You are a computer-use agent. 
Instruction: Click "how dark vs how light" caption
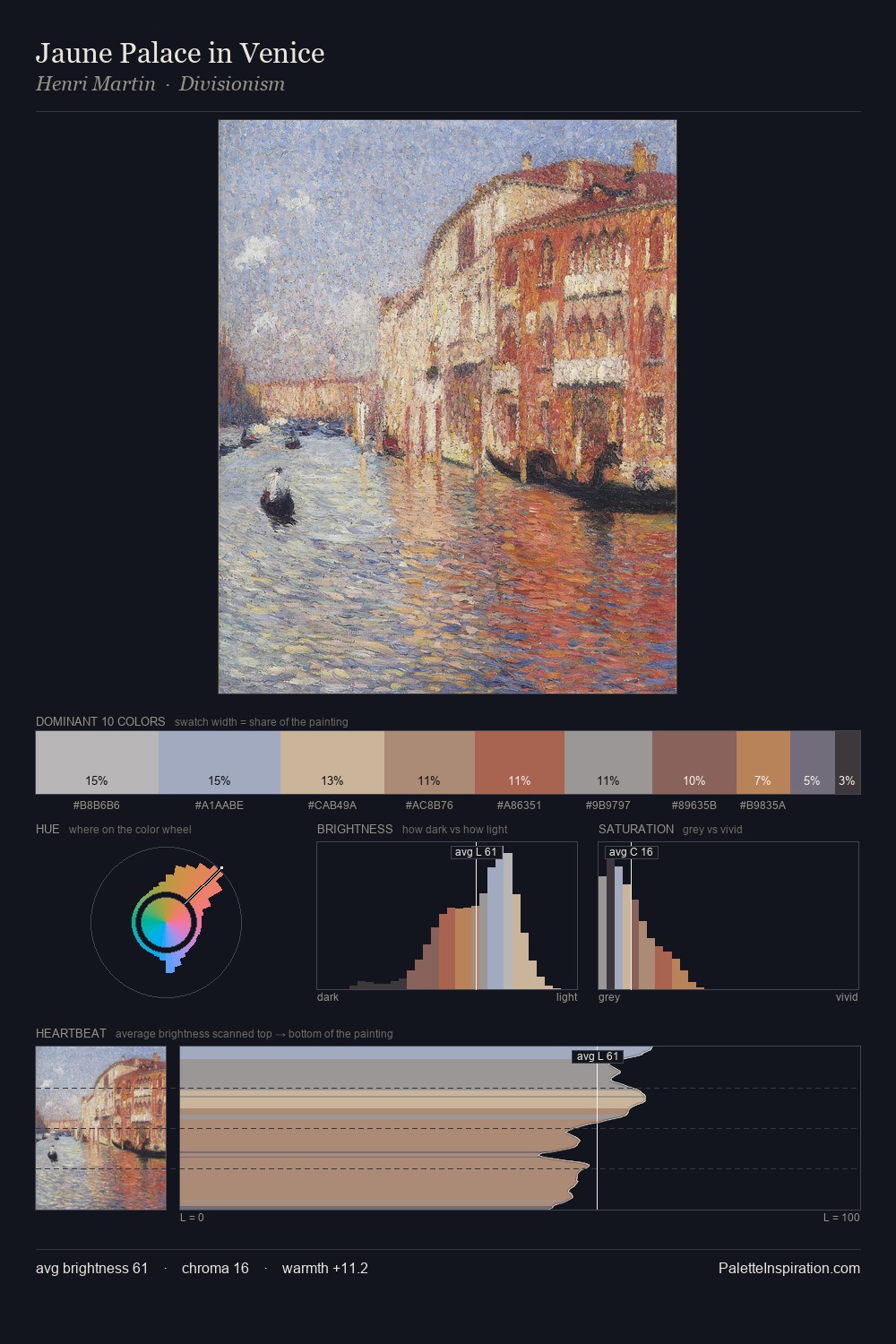pos(455,830)
